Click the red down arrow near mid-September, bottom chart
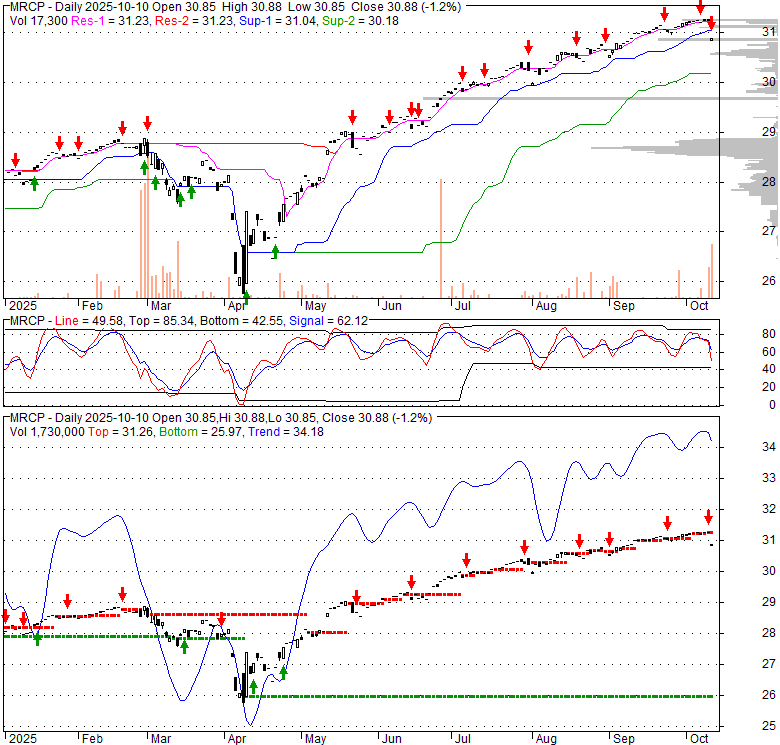 [x=667, y=522]
